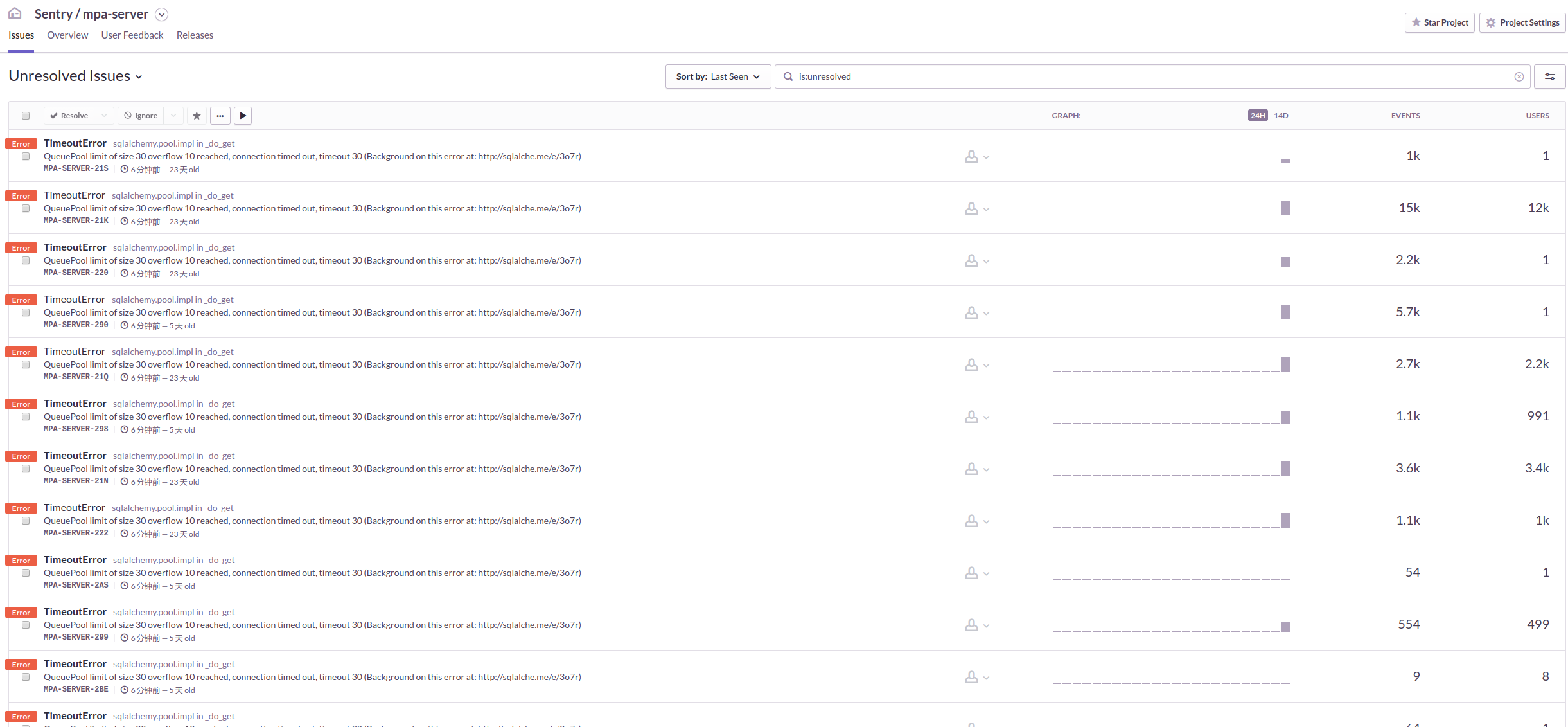Check the MPA-SERVER-21K issue checkbox
The height and width of the screenshot is (727, 1568).
click(x=26, y=208)
